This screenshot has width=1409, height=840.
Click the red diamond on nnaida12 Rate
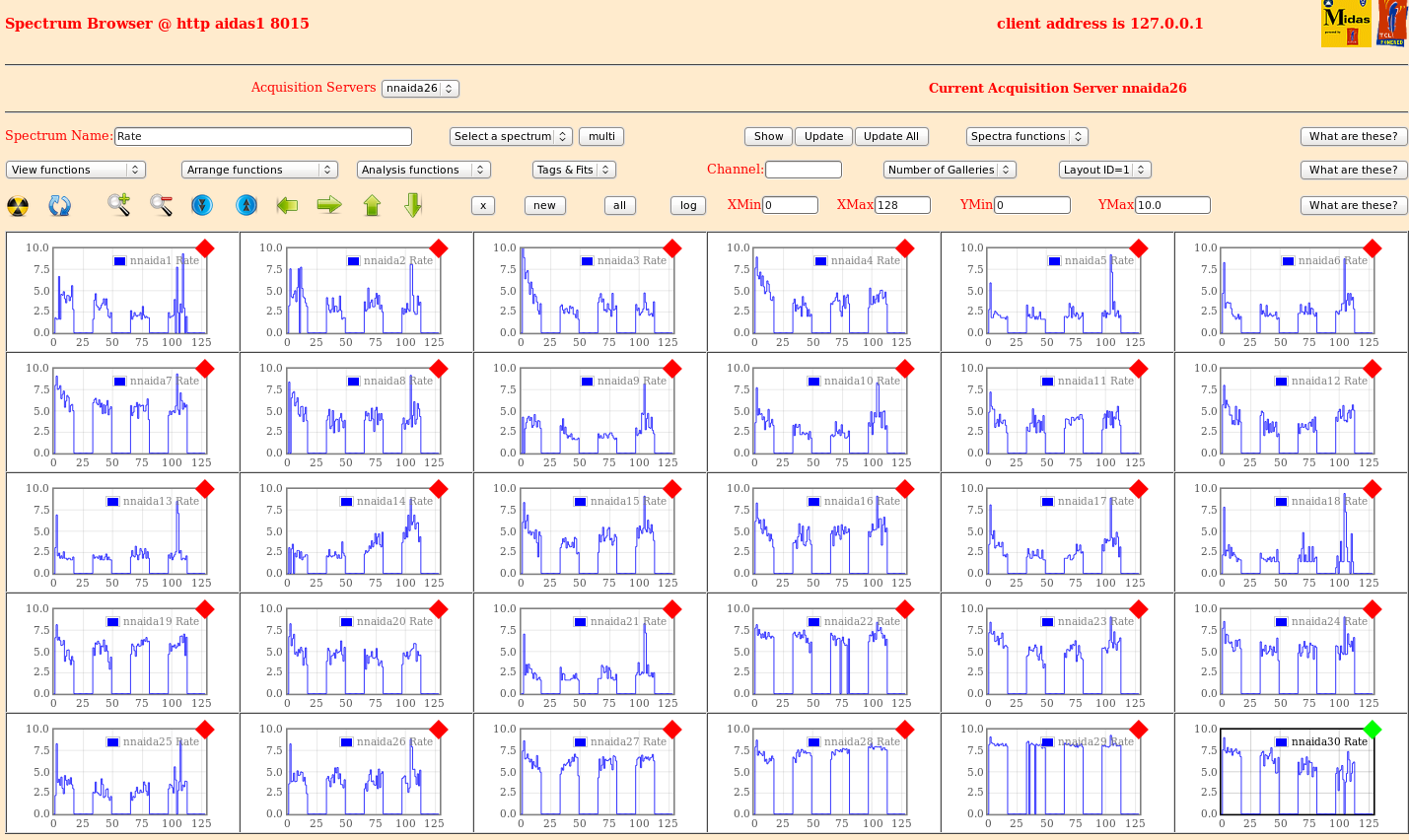point(1373,369)
